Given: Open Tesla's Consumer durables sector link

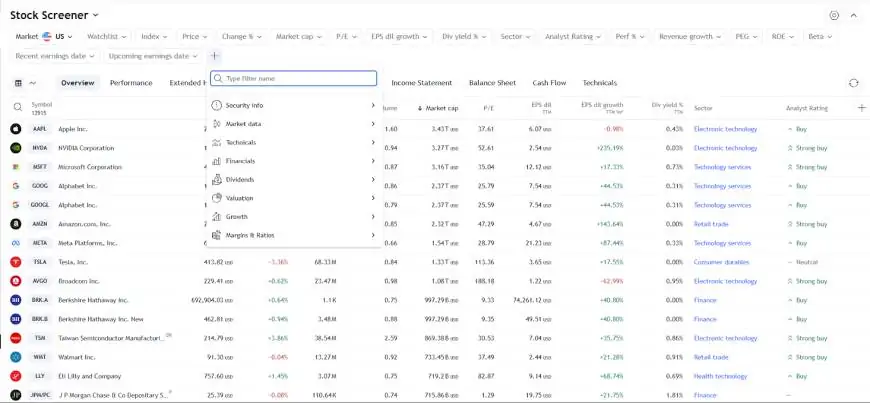Looking at the screenshot, I should click(x=721, y=262).
